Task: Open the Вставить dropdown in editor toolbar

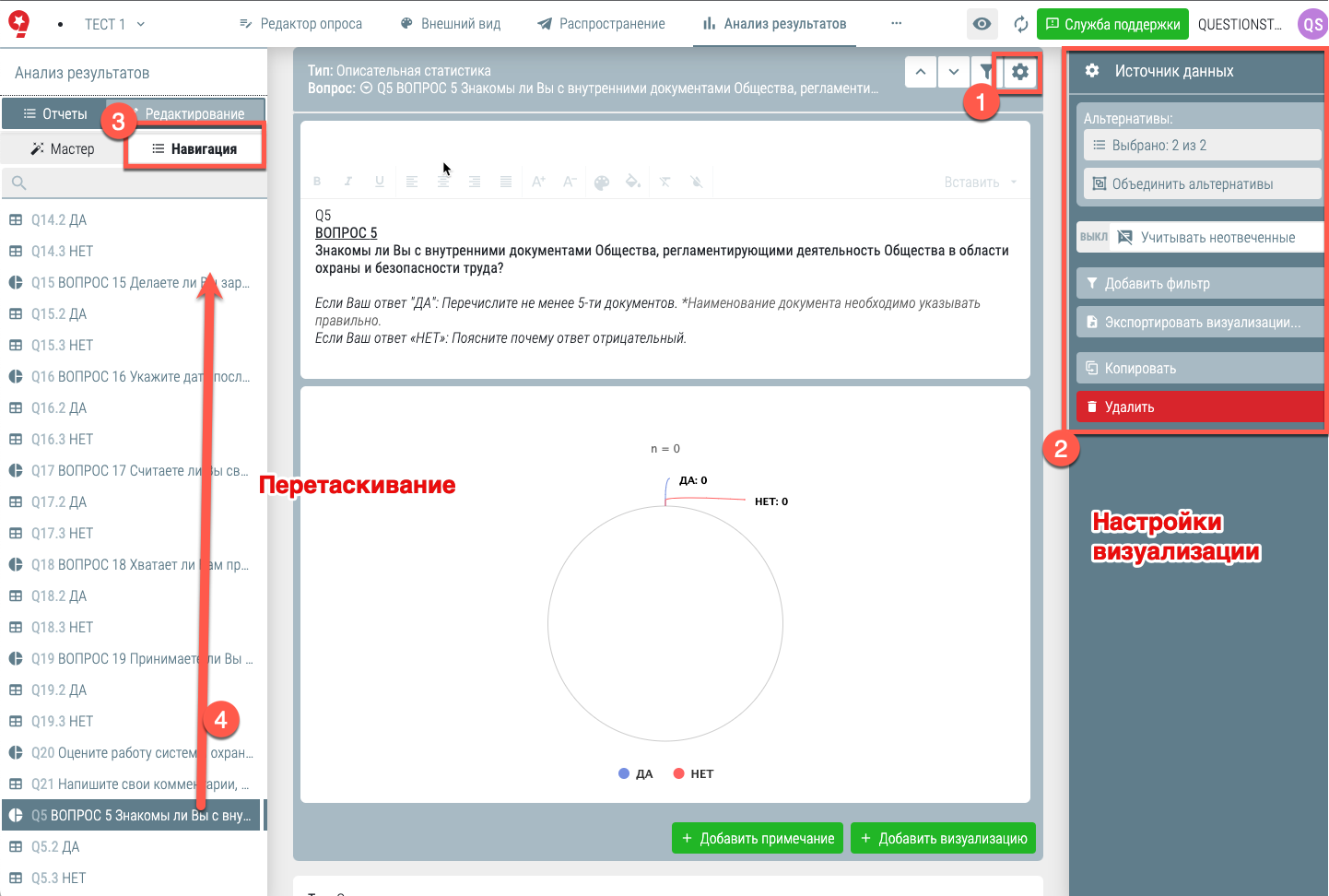Action: (981, 183)
